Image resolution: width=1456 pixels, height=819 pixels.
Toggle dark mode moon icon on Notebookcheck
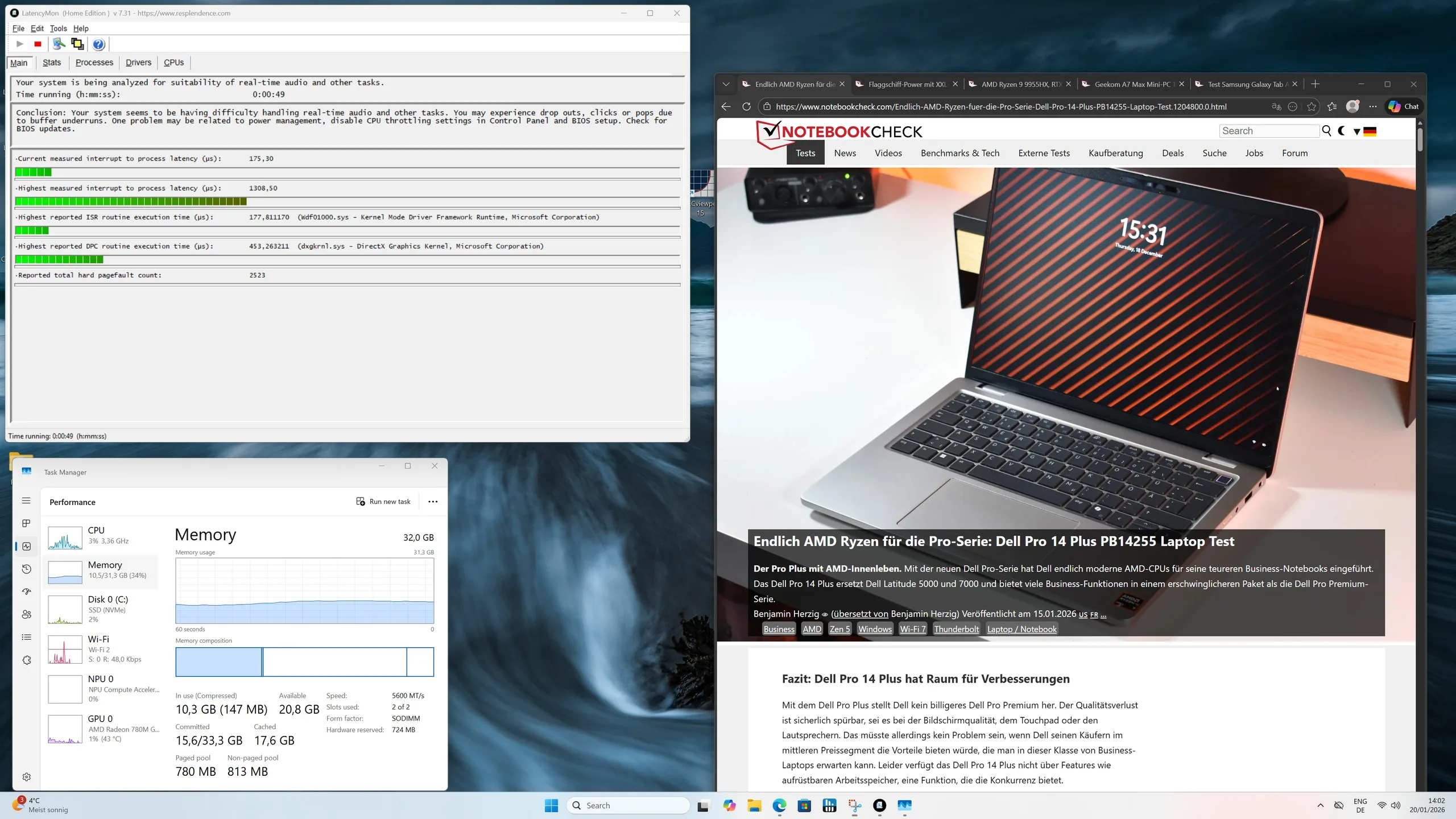pos(1342,131)
